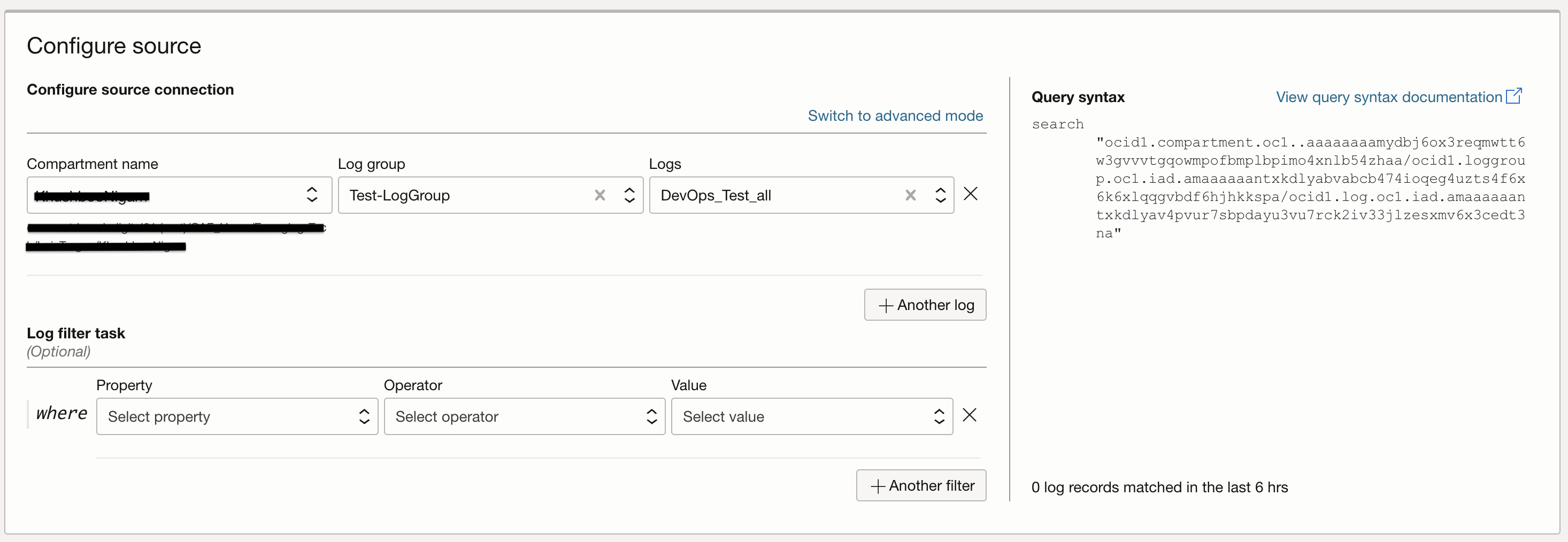Click the DevOps_Test_all text in Logs field
The height and width of the screenshot is (542, 1568).
click(x=715, y=195)
